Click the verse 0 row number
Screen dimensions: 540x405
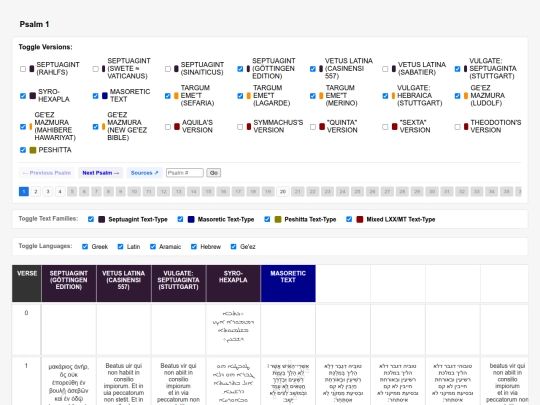click(x=26, y=313)
